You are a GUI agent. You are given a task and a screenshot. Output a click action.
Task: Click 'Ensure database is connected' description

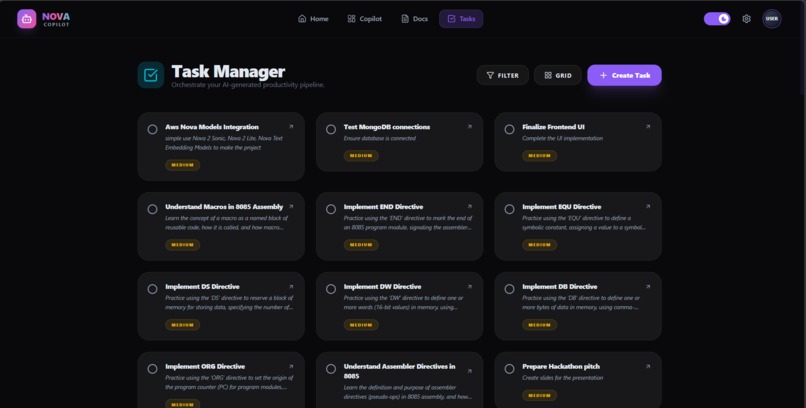tap(379, 138)
